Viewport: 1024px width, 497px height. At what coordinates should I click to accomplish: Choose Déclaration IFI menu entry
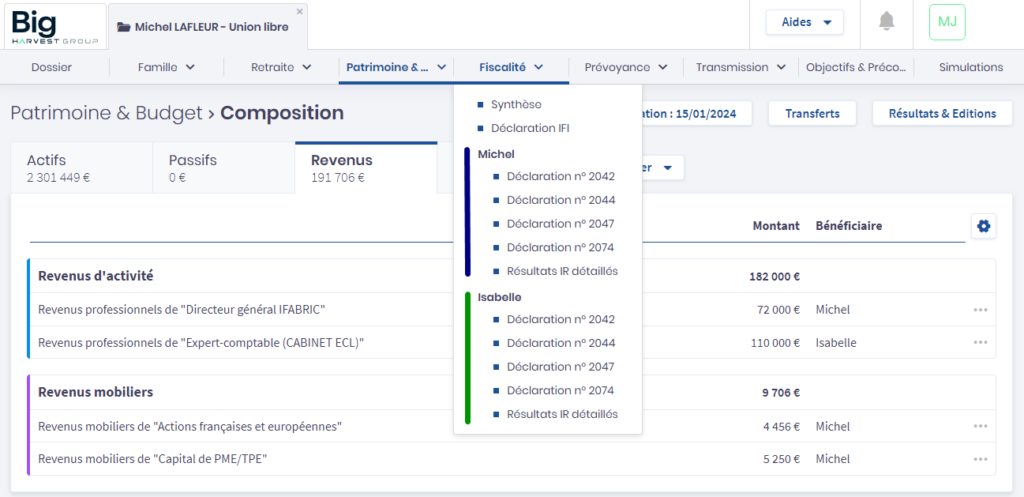[x=530, y=128]
